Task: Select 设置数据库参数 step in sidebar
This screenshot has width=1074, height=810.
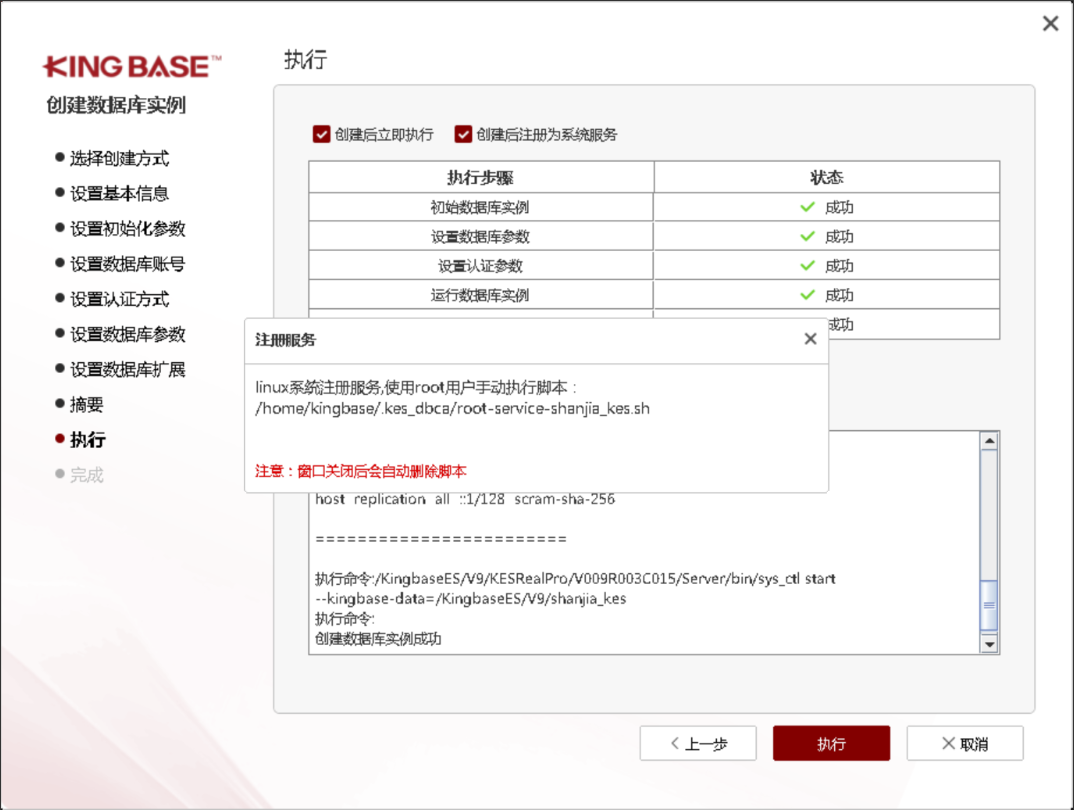Action: pyautogui.click(x=127, y=334)
